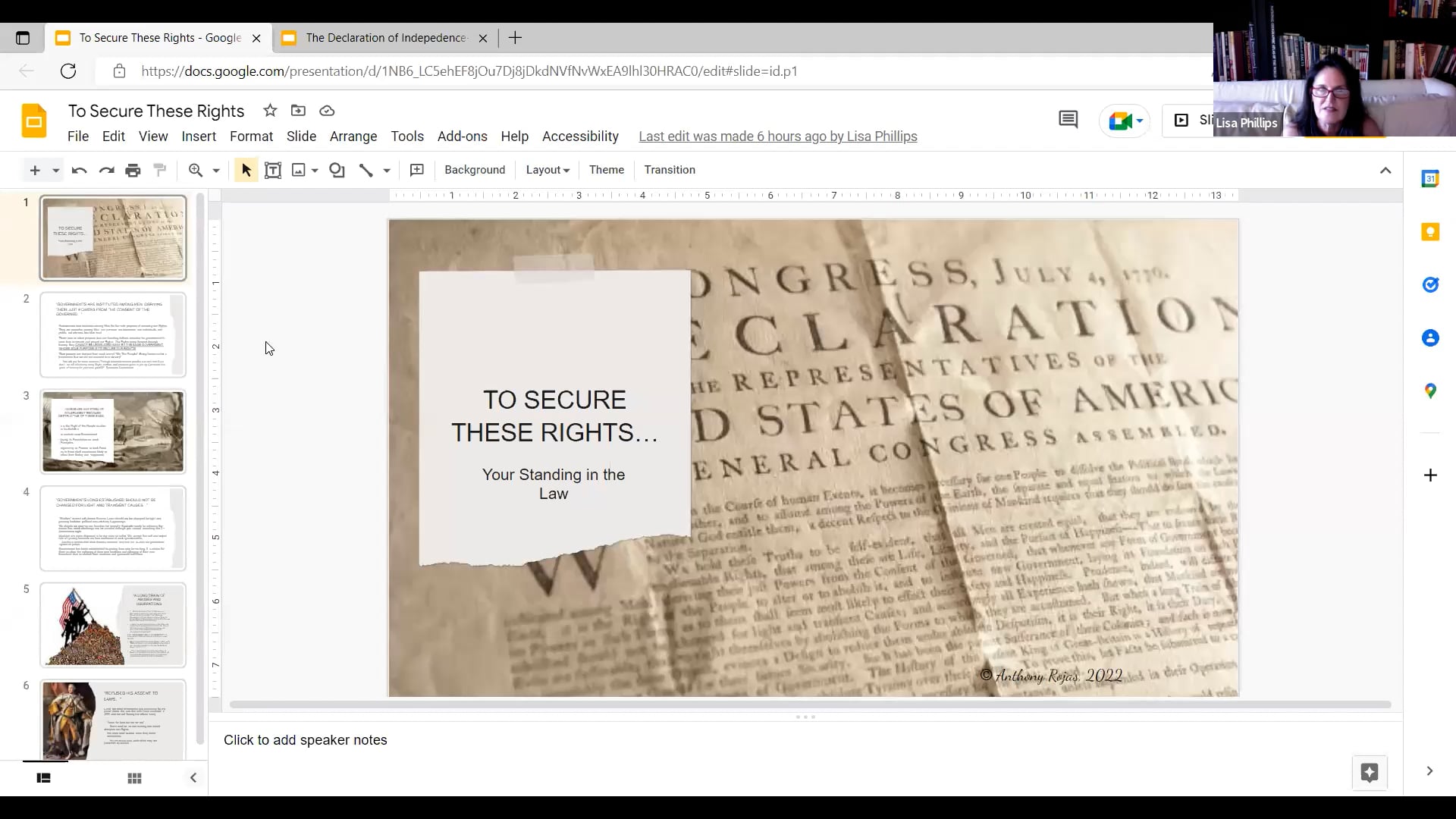Open the File menu
The width and height of the screenshot is (1456, 819).
pyautogui.click(x=78, y=136)
